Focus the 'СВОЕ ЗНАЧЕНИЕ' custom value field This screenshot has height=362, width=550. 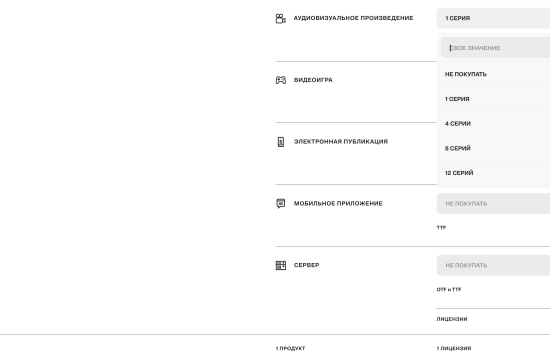(495, 48)
